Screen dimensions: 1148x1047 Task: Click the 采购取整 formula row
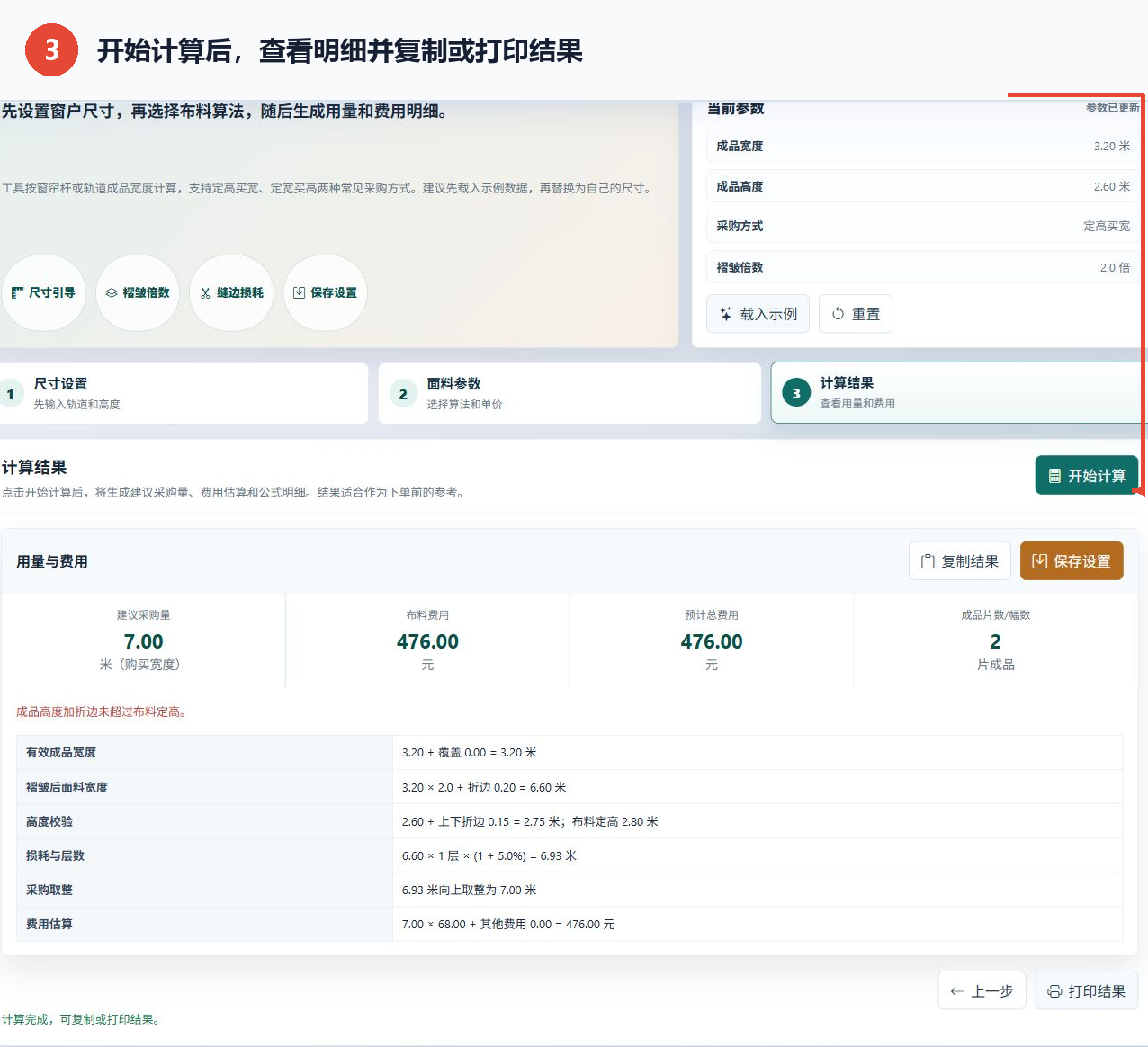(570, 890)
